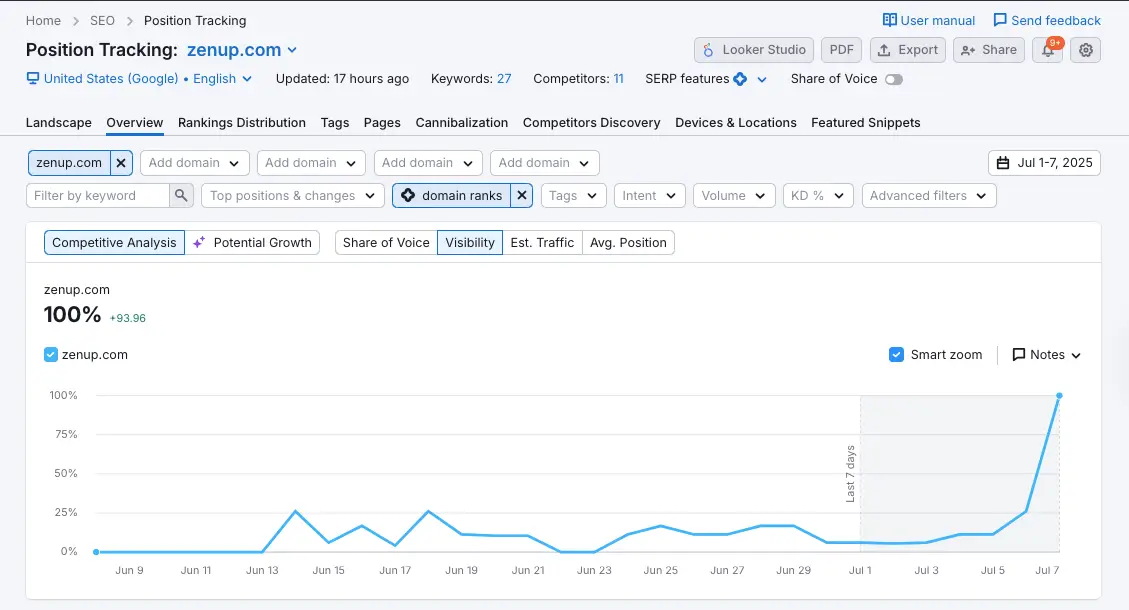Screen dimensions: 1129x610
Task: Click the Home breadcrumb link
Action: click(43, 20)
